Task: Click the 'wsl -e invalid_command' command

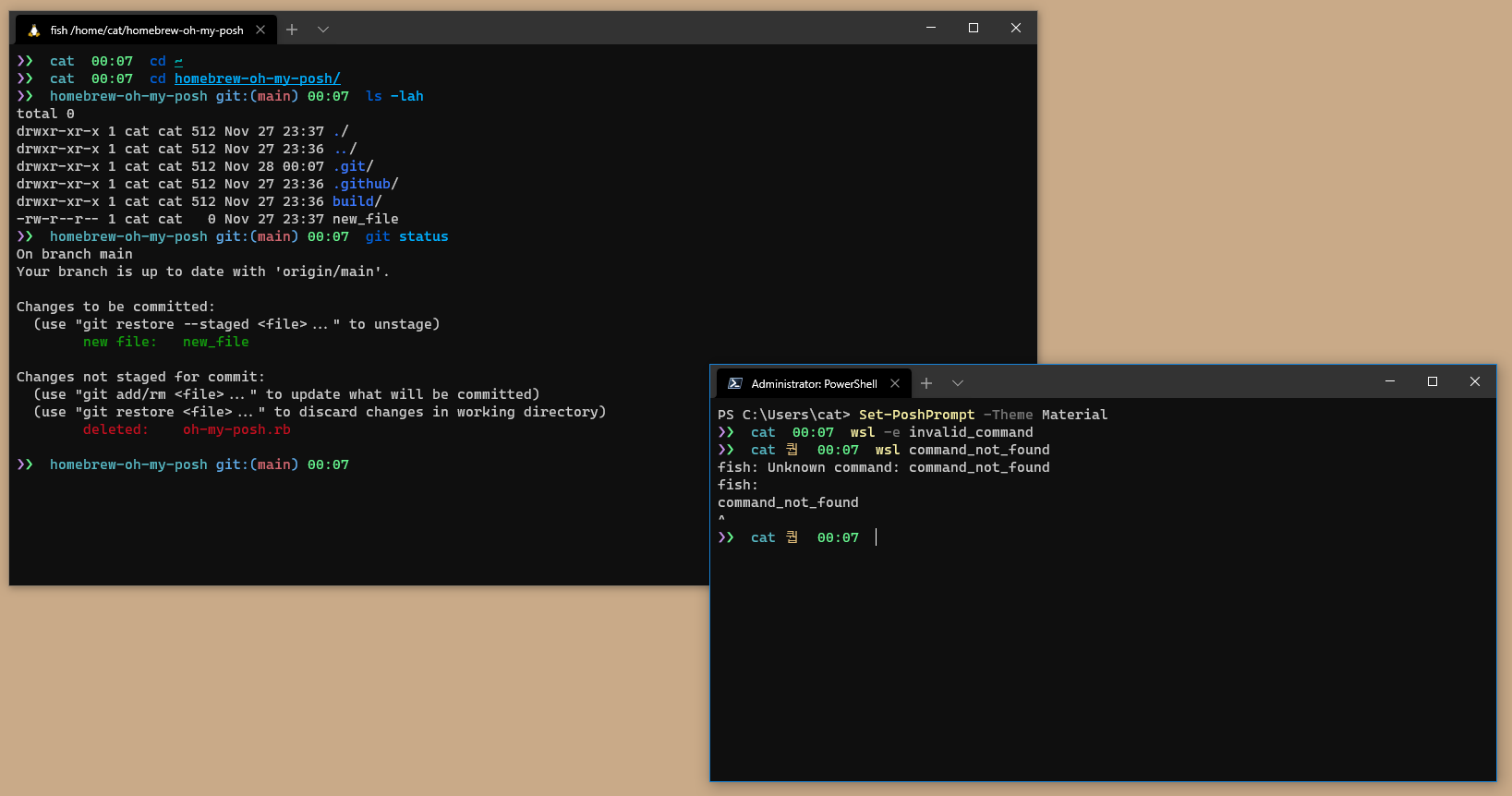Action: [942, 432]
